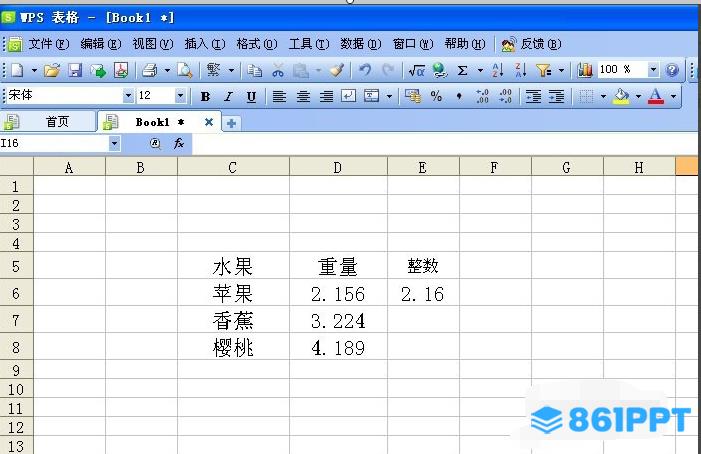Viewport: 701px width, 454px height.
Task: Toggle underline formatting
Action: coord(251,97)
